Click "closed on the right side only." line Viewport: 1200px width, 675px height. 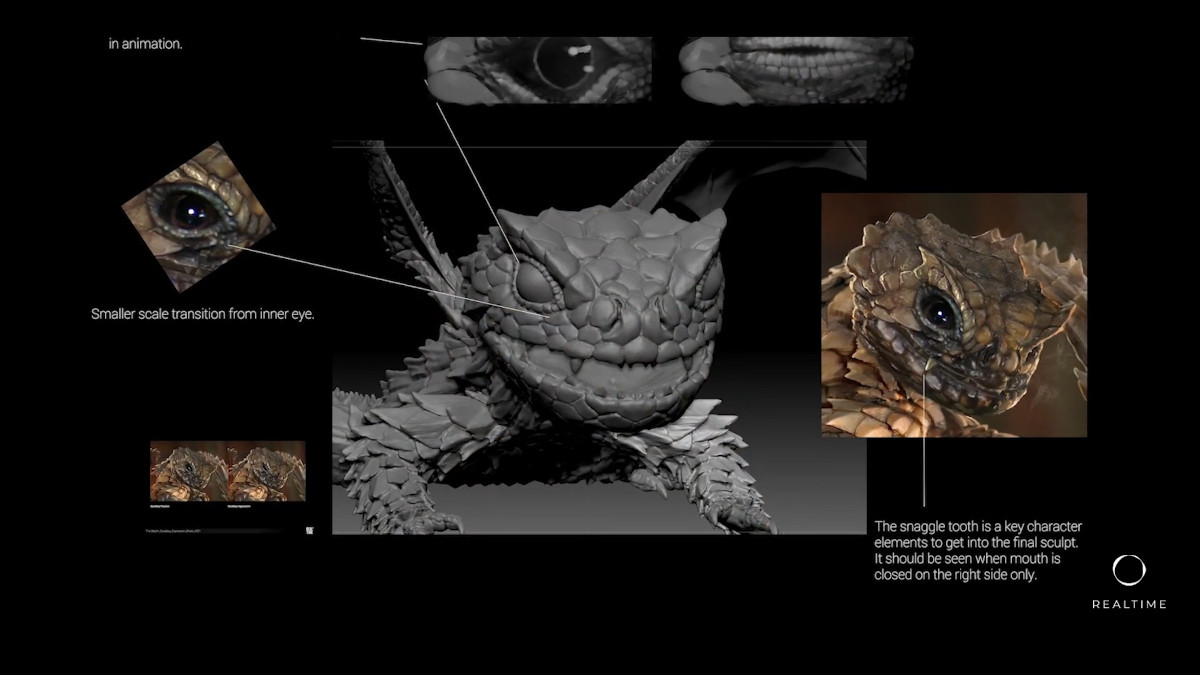coord(957,576)
